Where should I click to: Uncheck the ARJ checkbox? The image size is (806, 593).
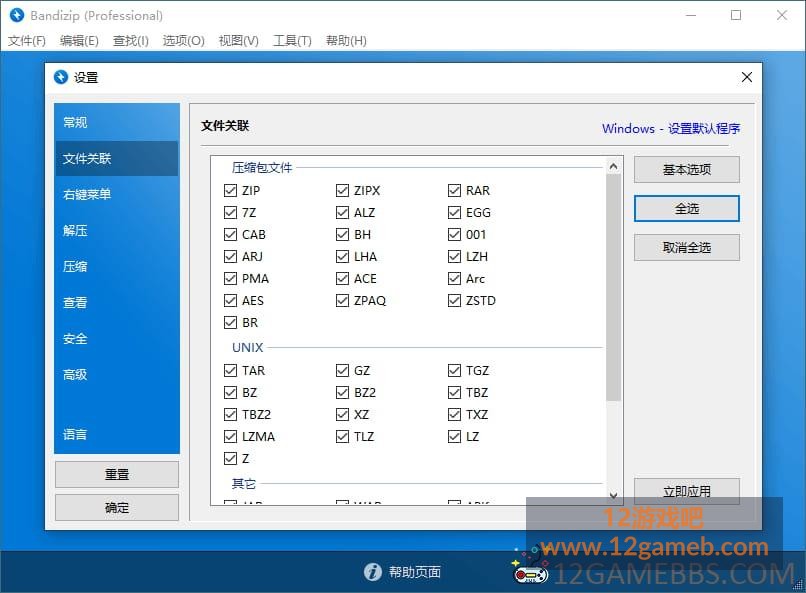click(x=230, y=256)
